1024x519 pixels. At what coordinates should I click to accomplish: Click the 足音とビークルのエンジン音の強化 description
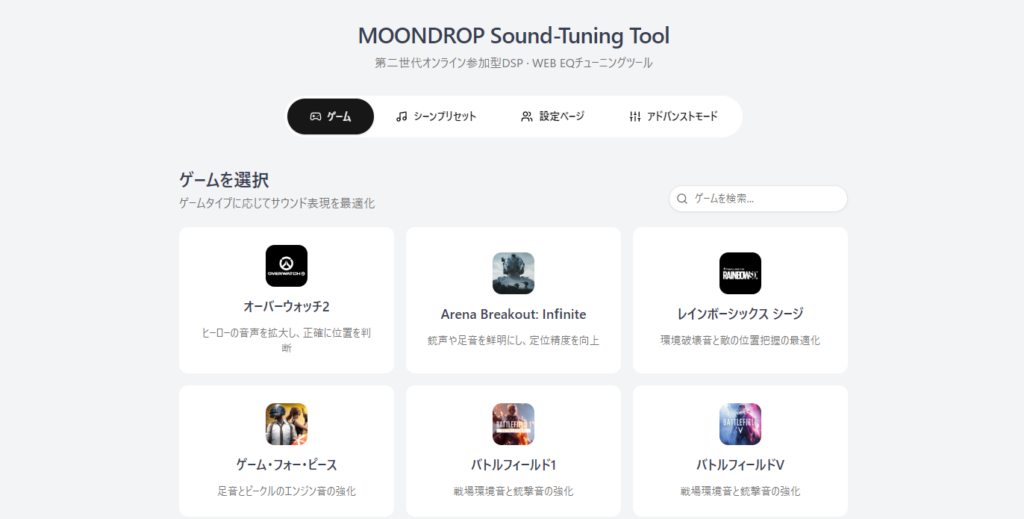click(x=286, y=491)
